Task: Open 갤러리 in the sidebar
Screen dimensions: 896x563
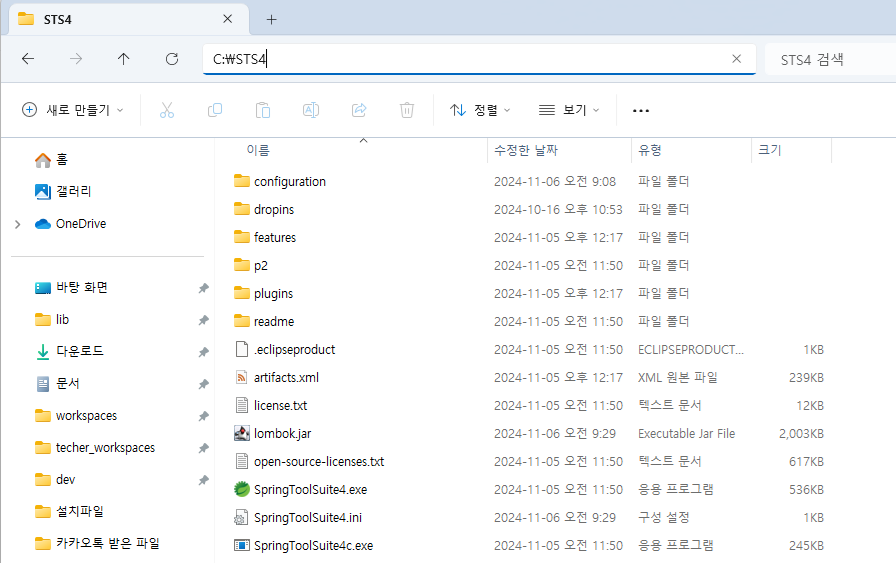Action: (63, 191)
